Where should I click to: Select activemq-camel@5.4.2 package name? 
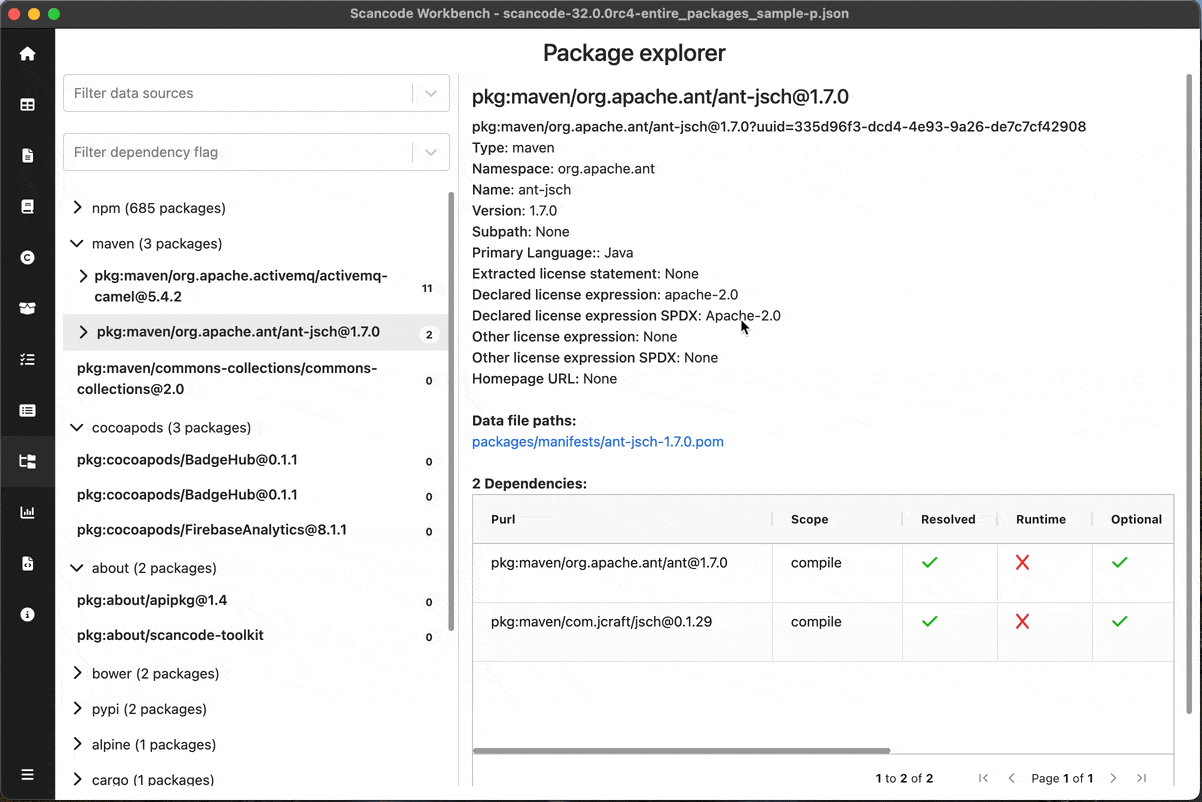[x=241, y=287]
